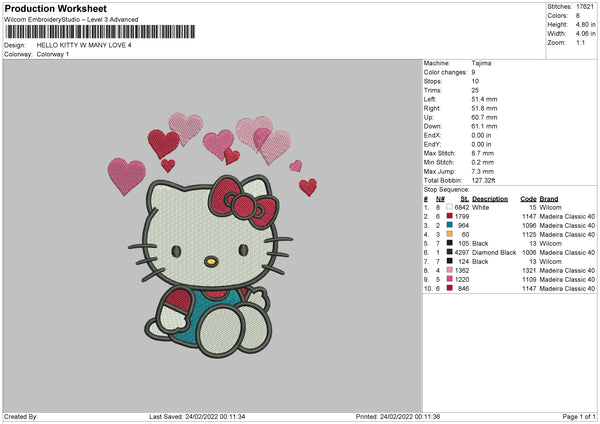Click the 'Brand' column header
Screen dimensions: 600x424
(x=549, y=199)
